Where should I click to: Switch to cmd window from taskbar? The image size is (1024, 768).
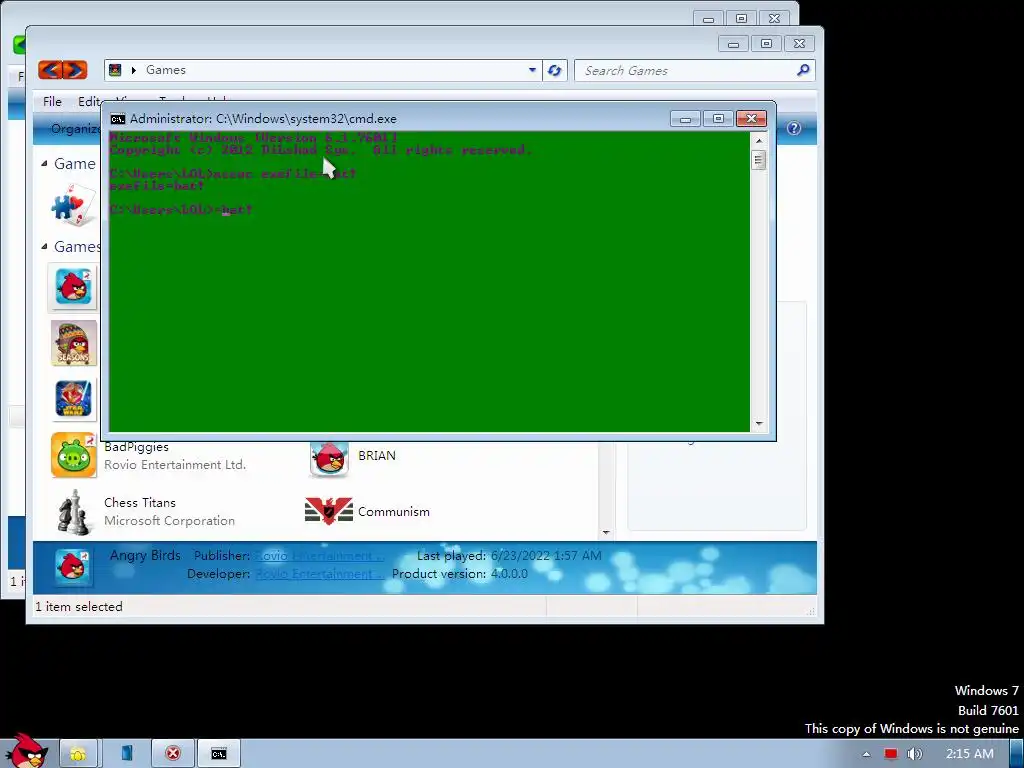click(x=219, y=754)
